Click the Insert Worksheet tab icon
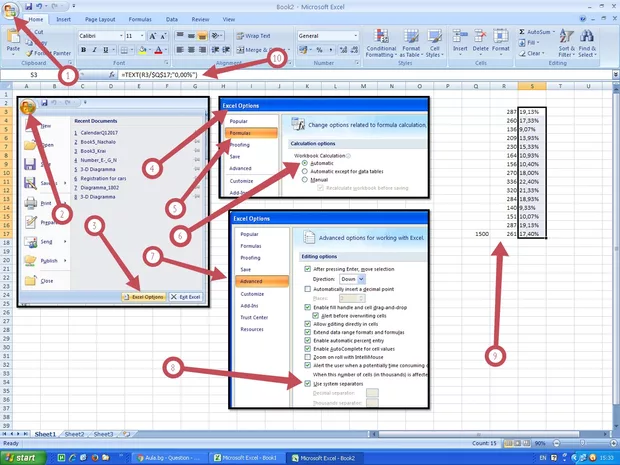 click(x=126, y=434)
